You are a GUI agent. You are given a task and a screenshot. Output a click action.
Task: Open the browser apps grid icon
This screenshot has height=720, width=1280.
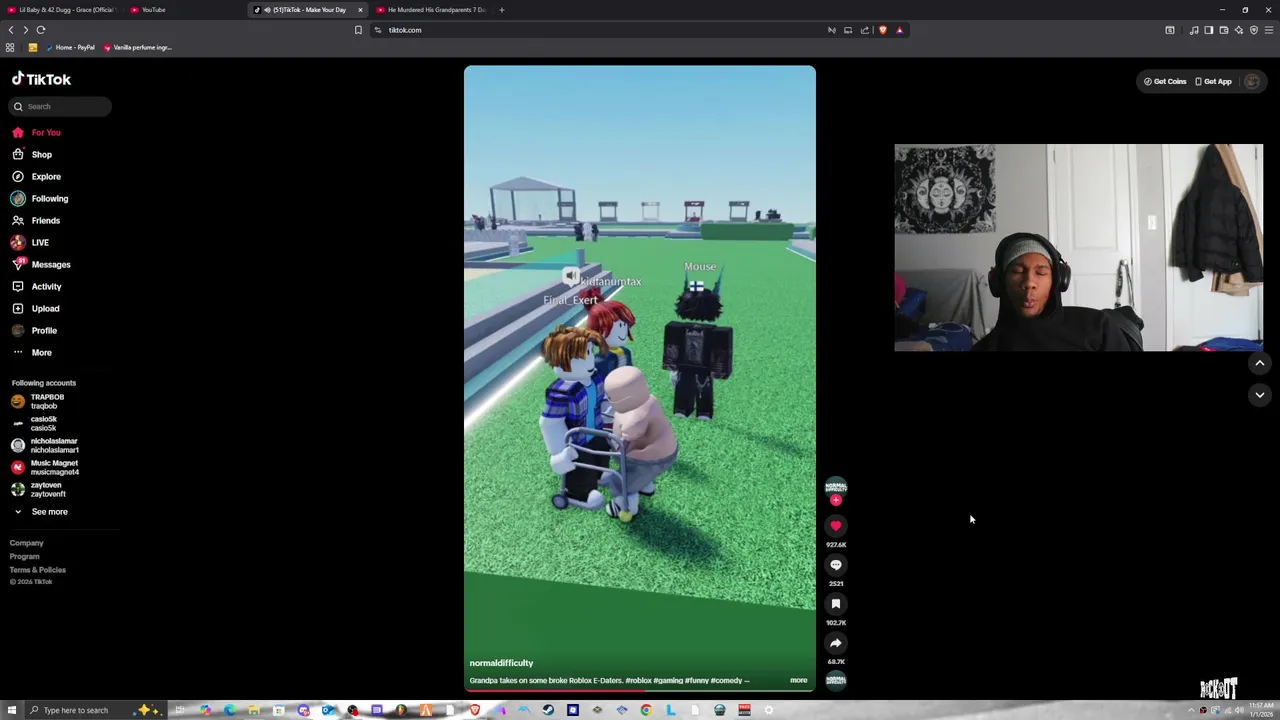(10, 47)
